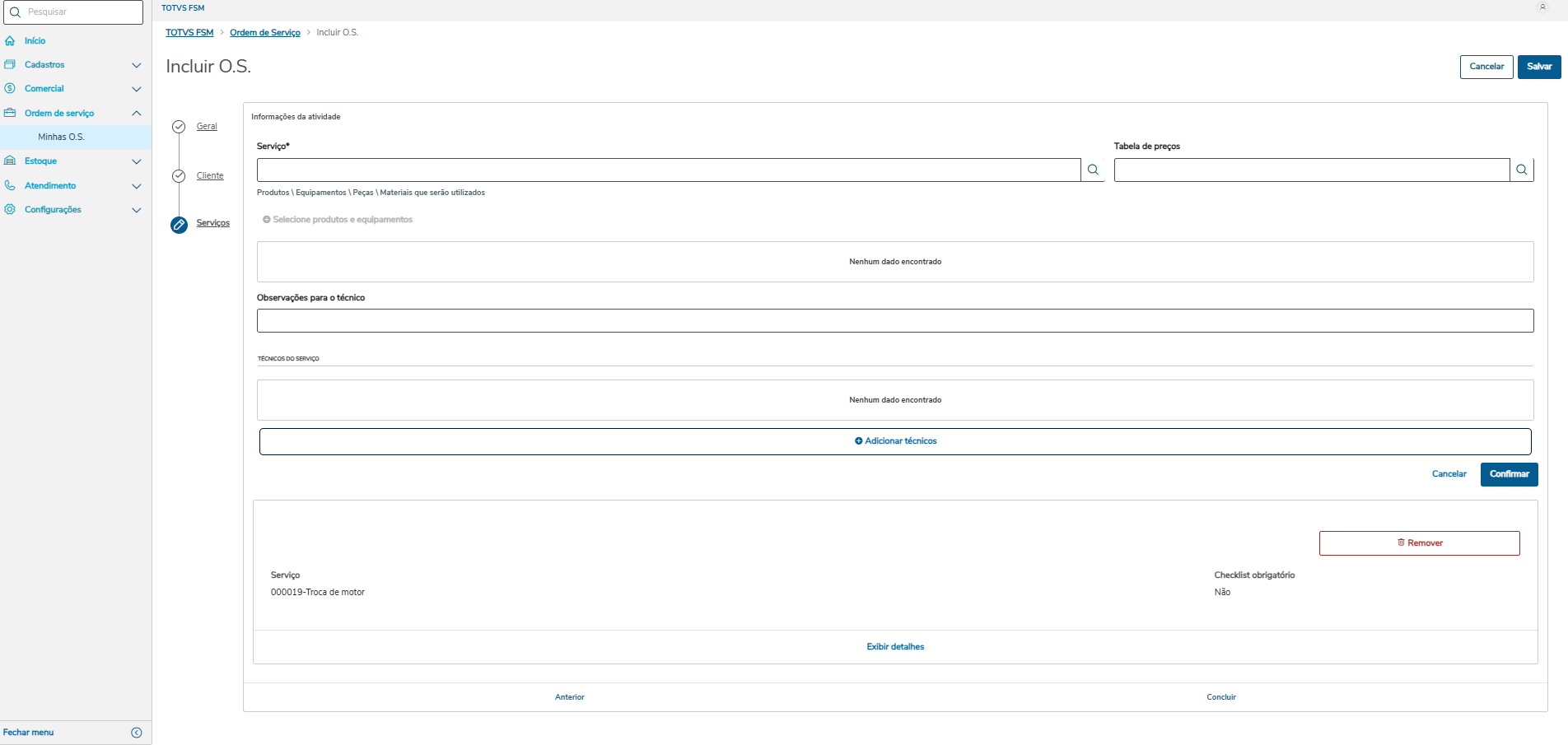Open Minhas O.S. in the sidebar

[x=61, y=137]
